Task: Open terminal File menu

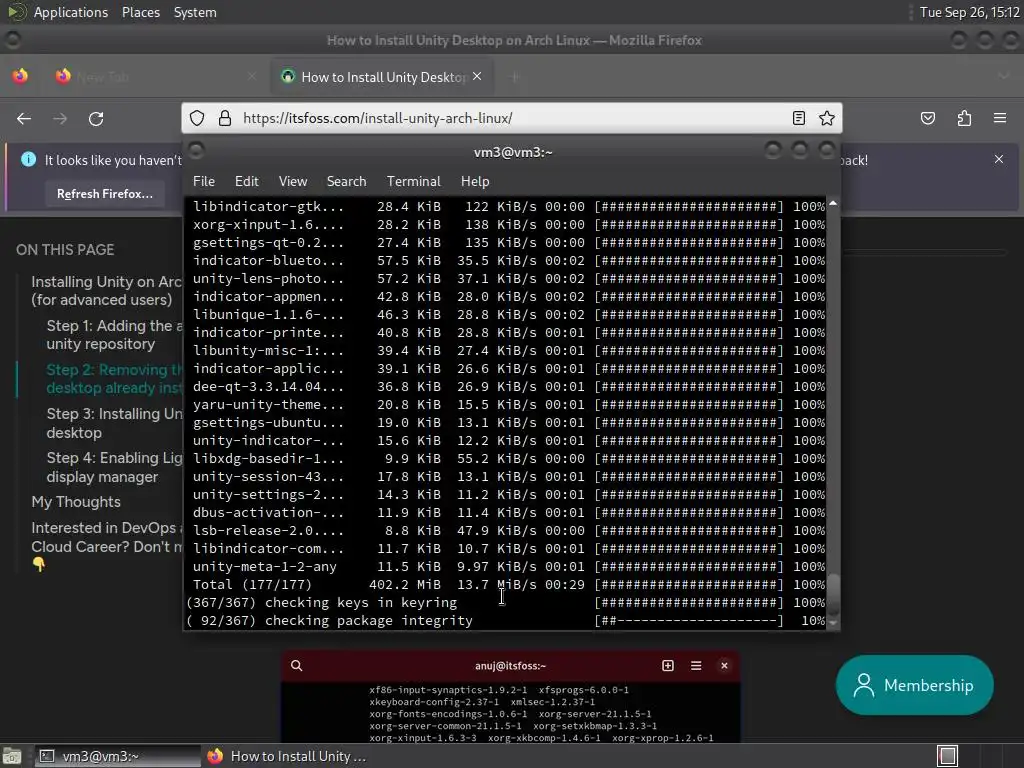Action: click(x=204, y=182)
